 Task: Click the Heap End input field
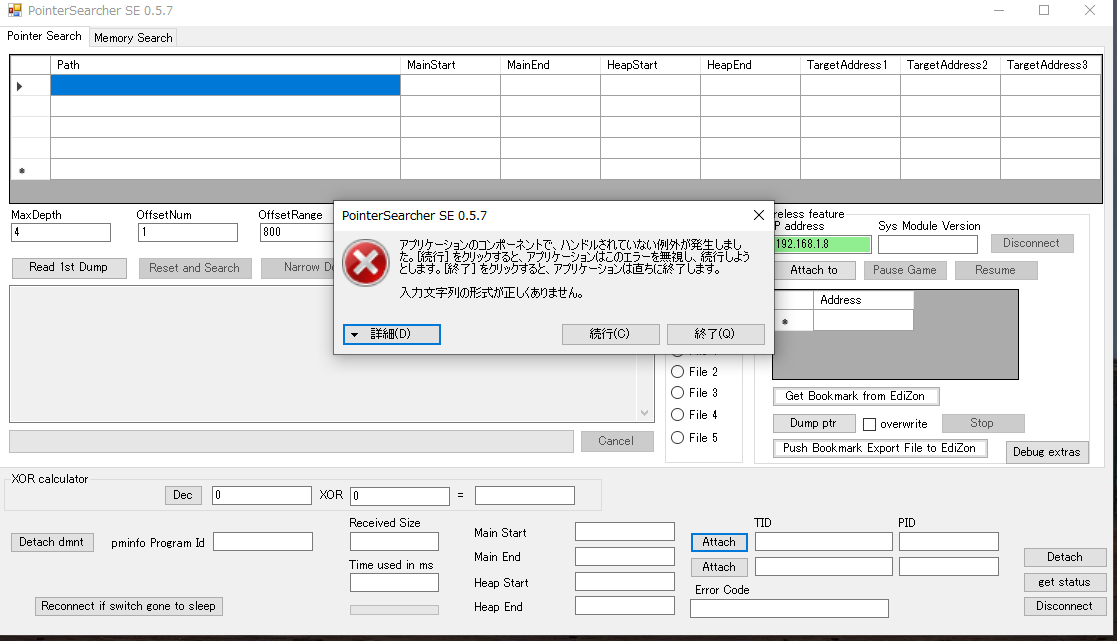625,605
